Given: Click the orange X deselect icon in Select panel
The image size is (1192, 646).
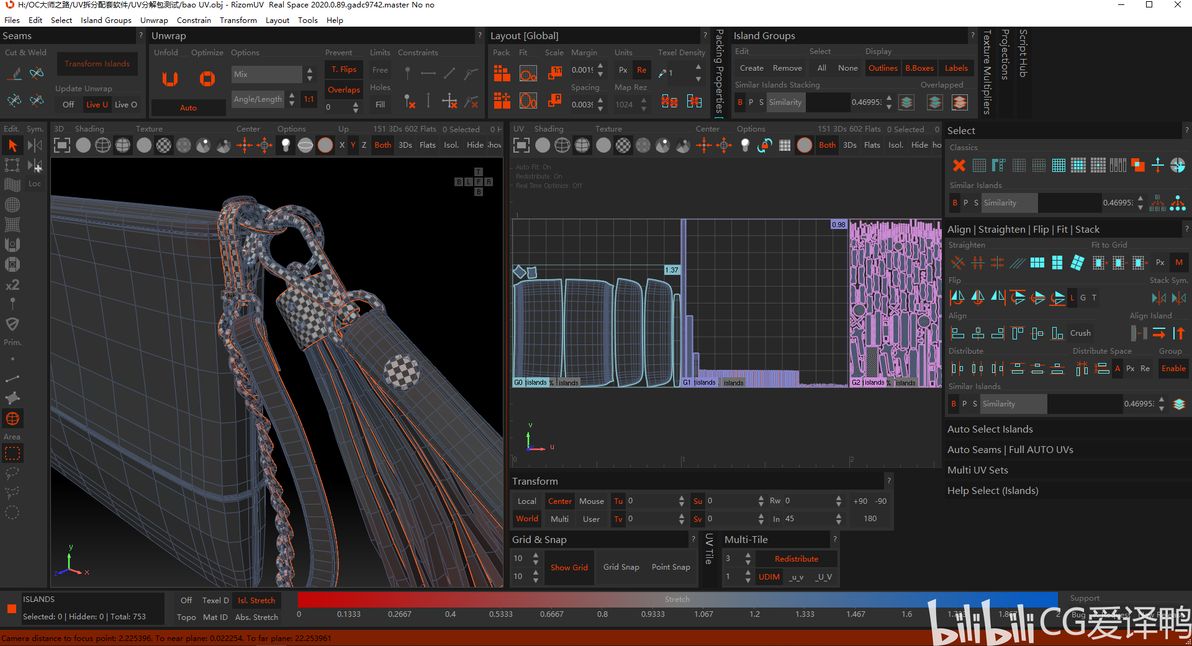Looking at the screenshot, I should click(959, 165).
